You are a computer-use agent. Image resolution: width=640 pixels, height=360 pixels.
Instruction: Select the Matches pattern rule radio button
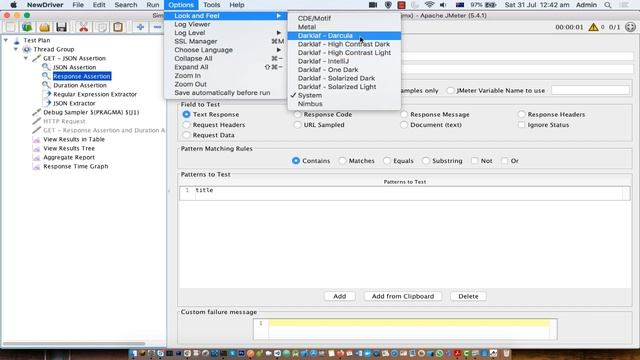click(342, 161)
